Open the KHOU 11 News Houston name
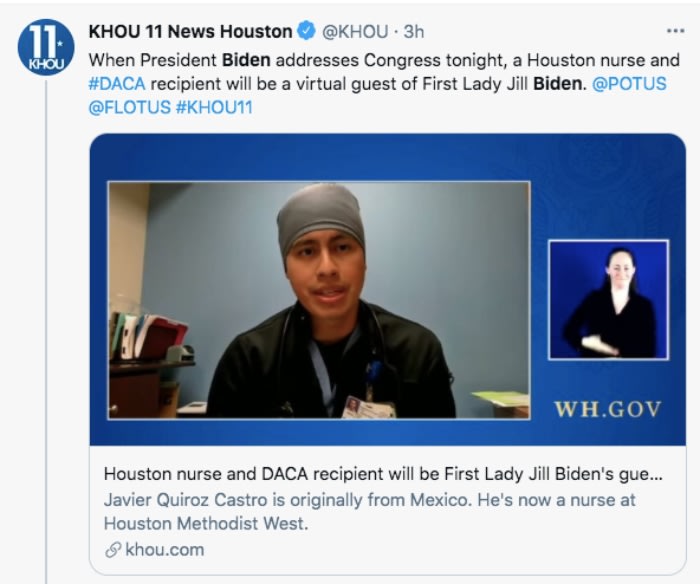The width and height of the screenshot is (700, 584). (191, 31)
